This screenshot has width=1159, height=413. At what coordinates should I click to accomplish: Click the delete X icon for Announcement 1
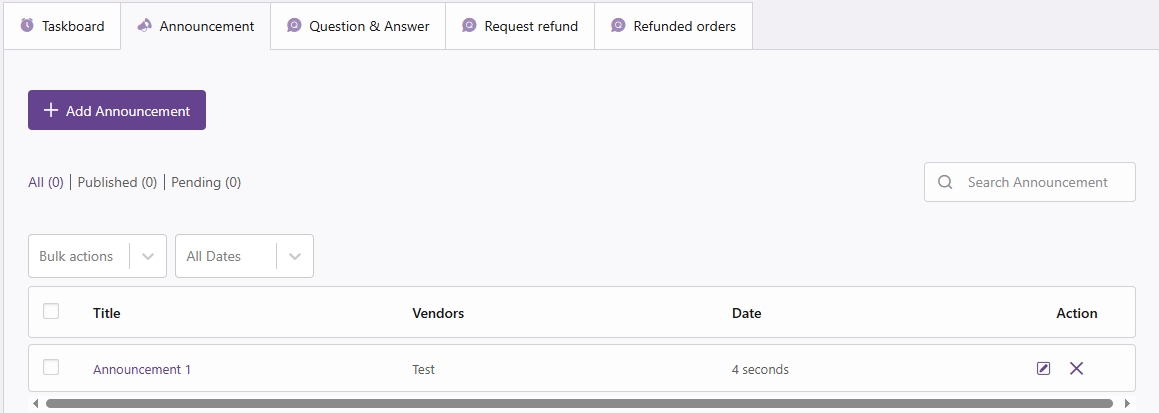(1076, 369)
